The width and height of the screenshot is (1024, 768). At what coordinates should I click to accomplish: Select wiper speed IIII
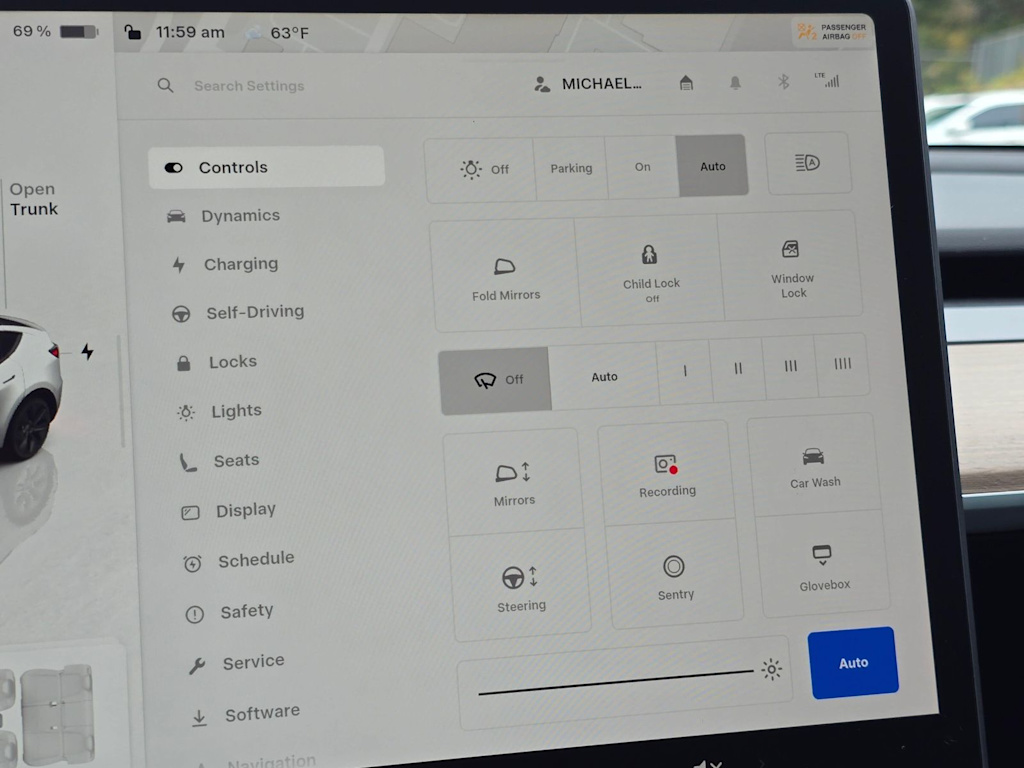pos(842,363)
